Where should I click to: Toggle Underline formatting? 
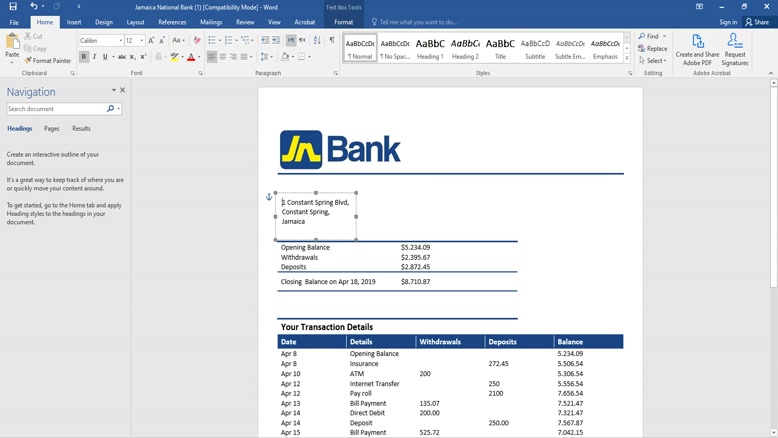click(105, 57)
